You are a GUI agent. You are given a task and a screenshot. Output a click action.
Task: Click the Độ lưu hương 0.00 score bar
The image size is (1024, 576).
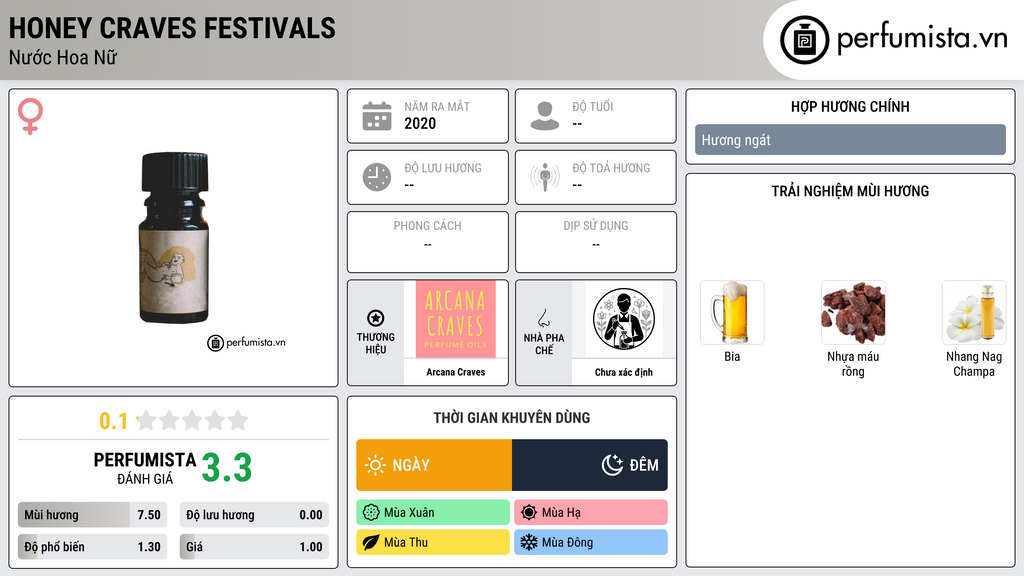pyautogui.click(x=254, y=515)
